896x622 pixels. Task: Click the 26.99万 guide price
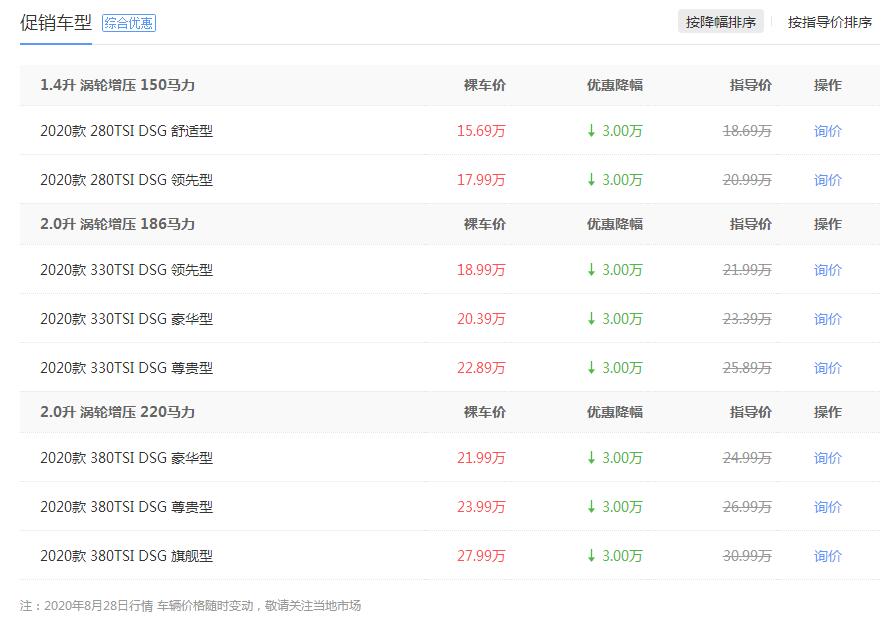coord(747,507)
